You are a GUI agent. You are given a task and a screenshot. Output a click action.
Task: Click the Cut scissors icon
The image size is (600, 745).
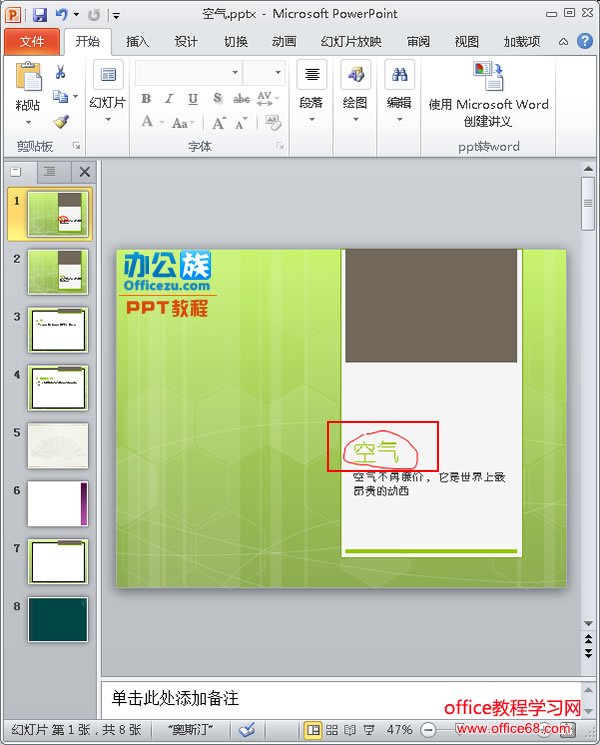(60, 72)
